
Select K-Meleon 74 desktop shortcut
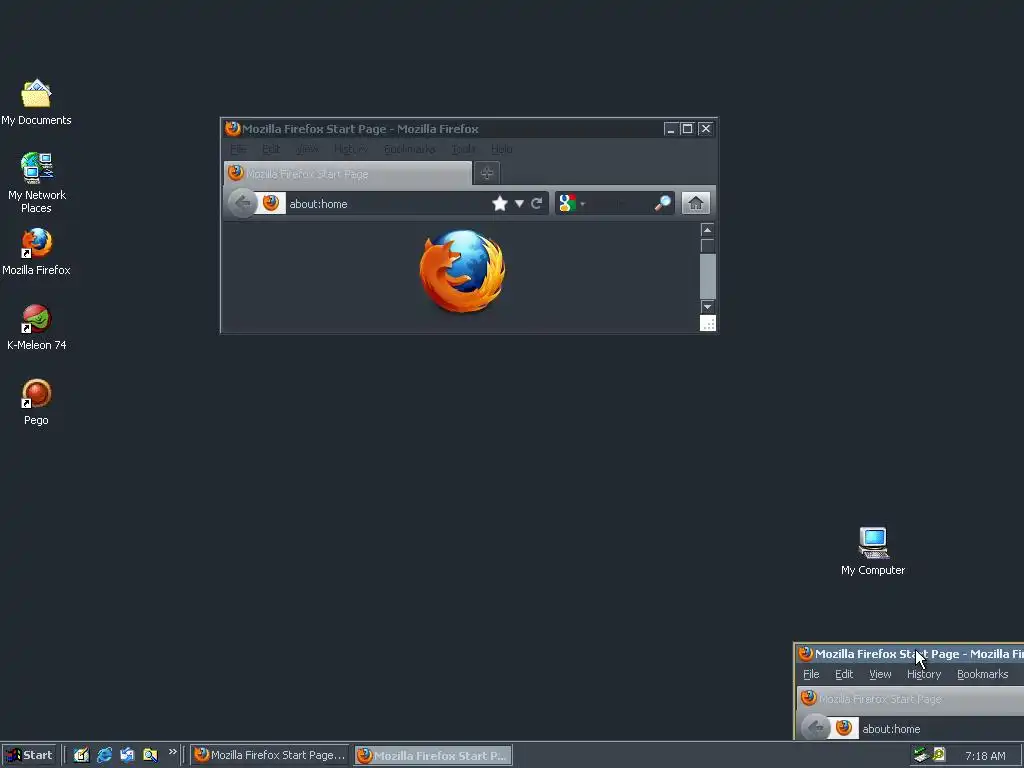pyautogui.click(x=37, y=327)
